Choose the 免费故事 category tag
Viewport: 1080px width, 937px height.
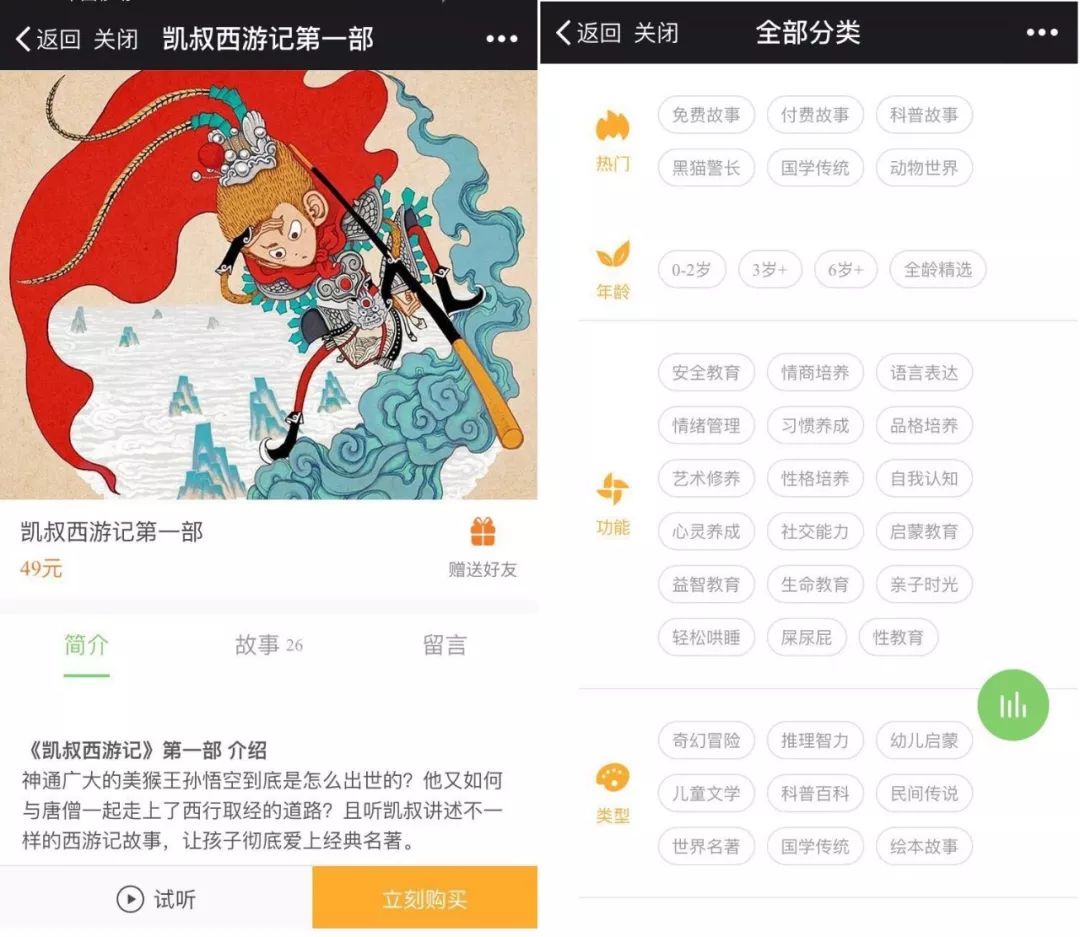pos(706,114)
